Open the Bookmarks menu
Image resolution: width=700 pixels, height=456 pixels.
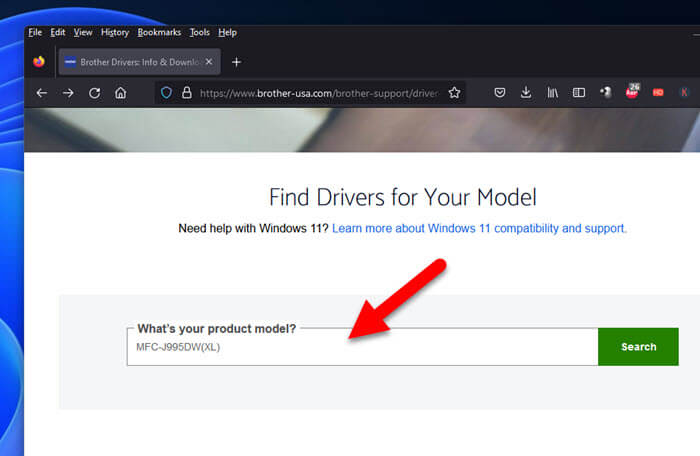[159, 33]
